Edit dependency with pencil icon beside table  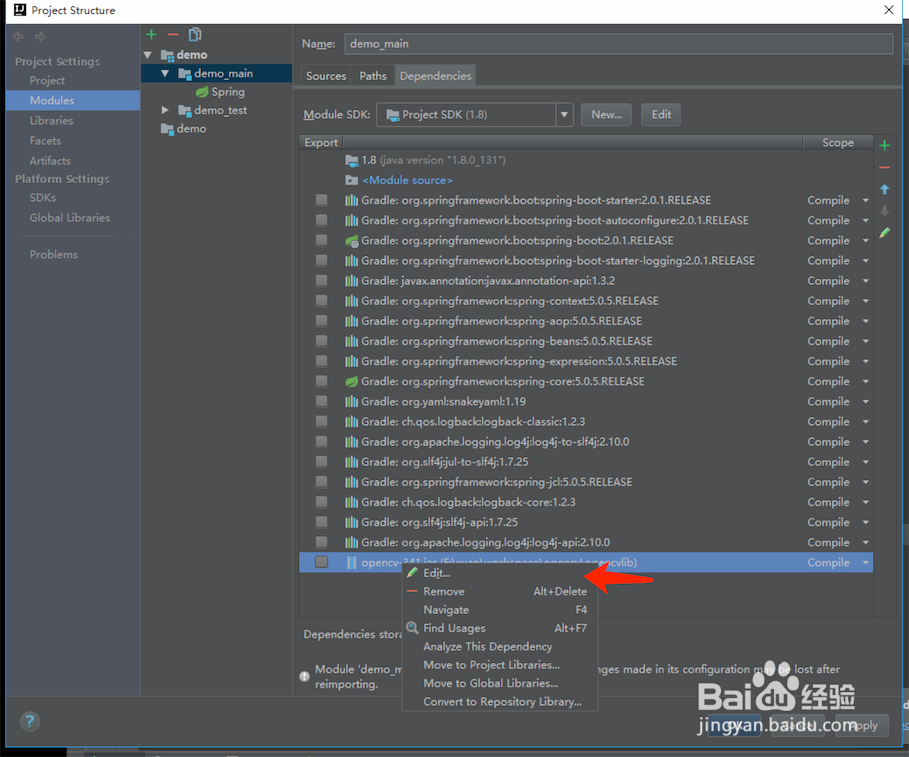(885, 232)
